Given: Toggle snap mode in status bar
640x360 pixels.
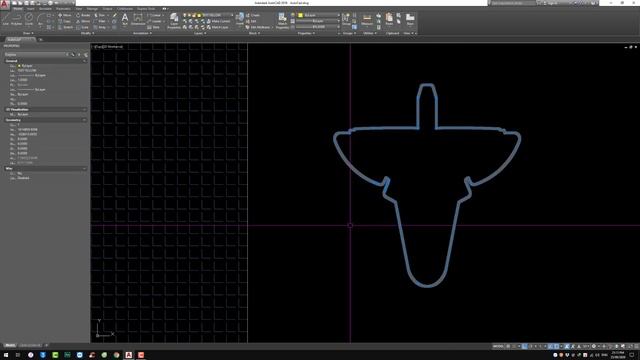Looking at the screenshot, I should point(514,346).
